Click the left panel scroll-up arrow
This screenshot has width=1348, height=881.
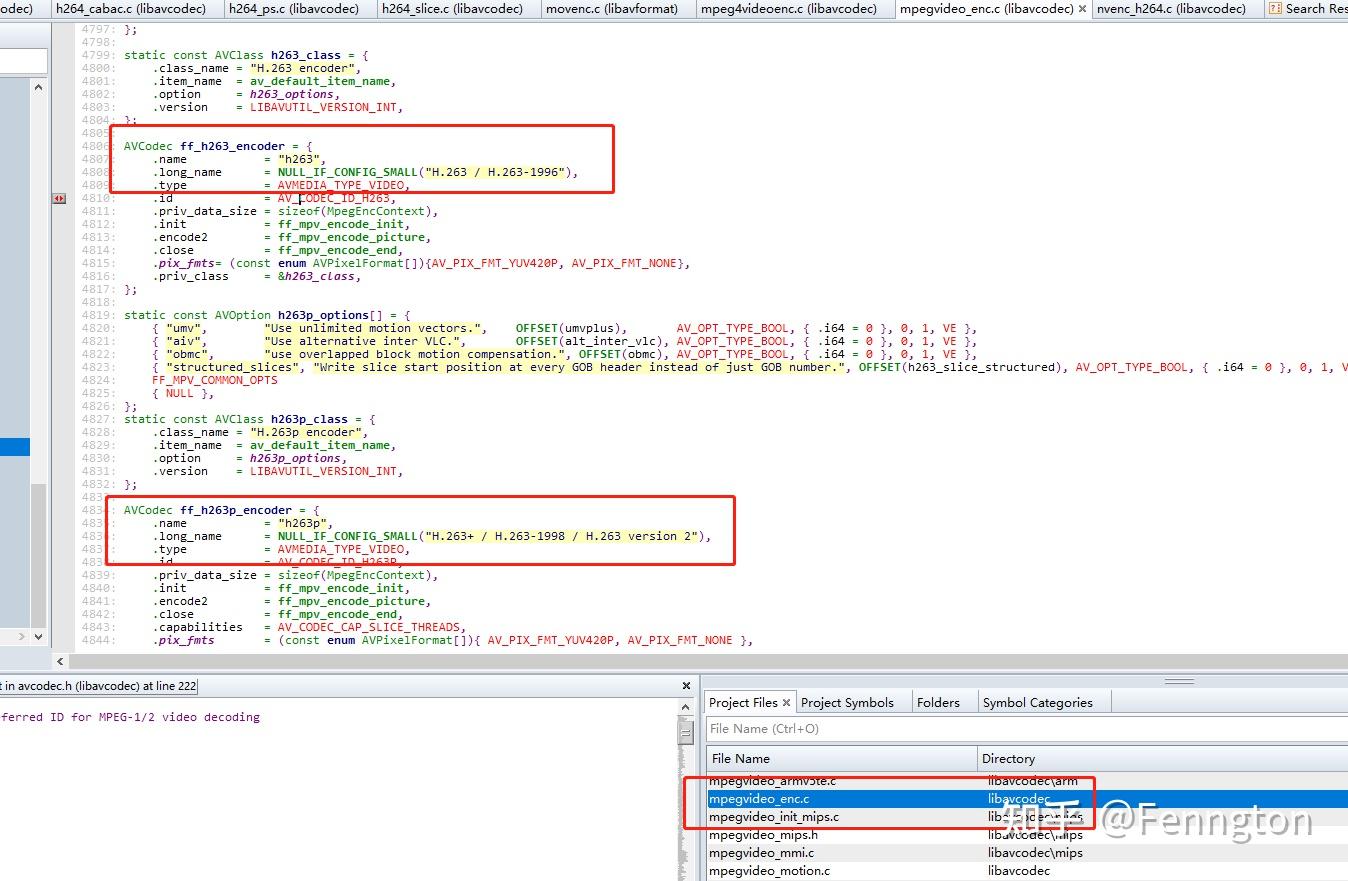39,87
